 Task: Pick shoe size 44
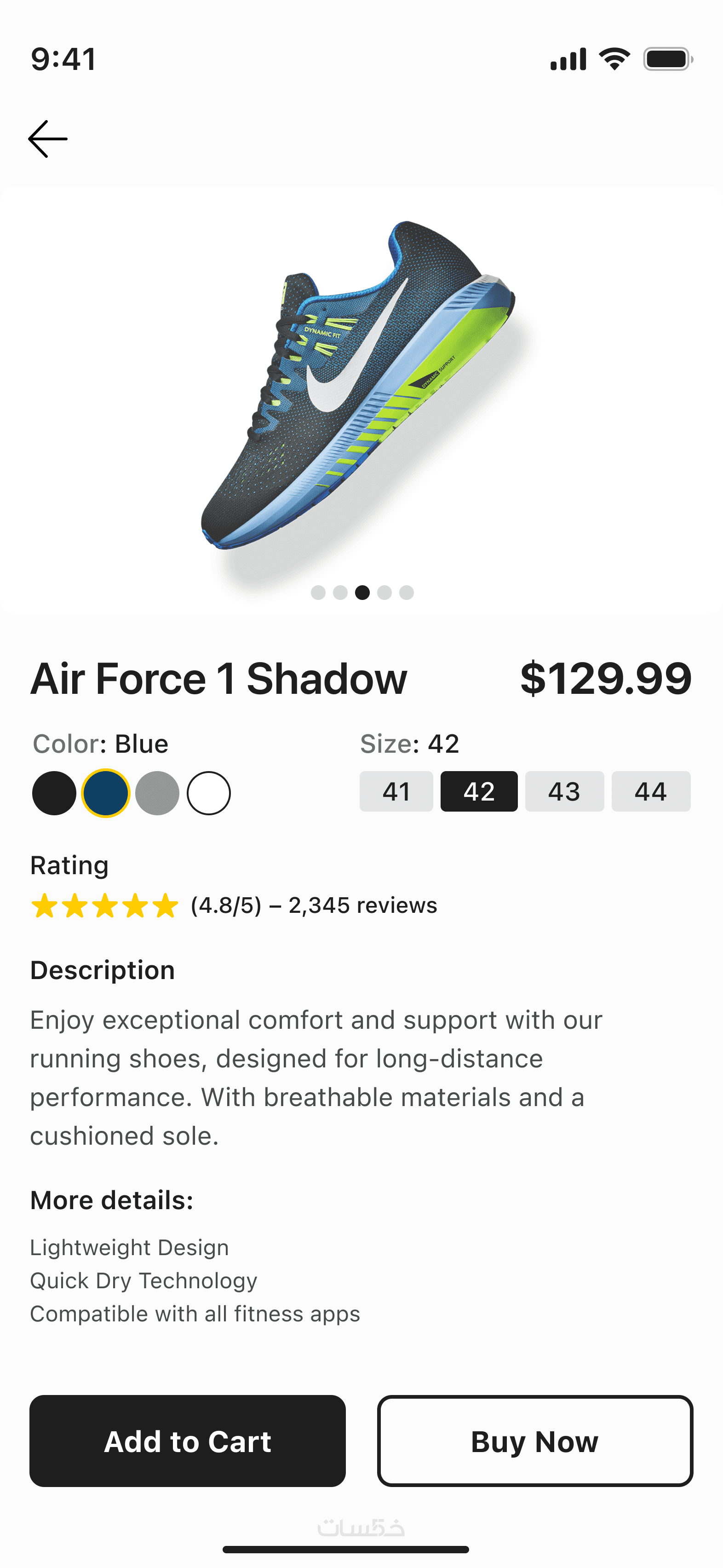[651, 791]
